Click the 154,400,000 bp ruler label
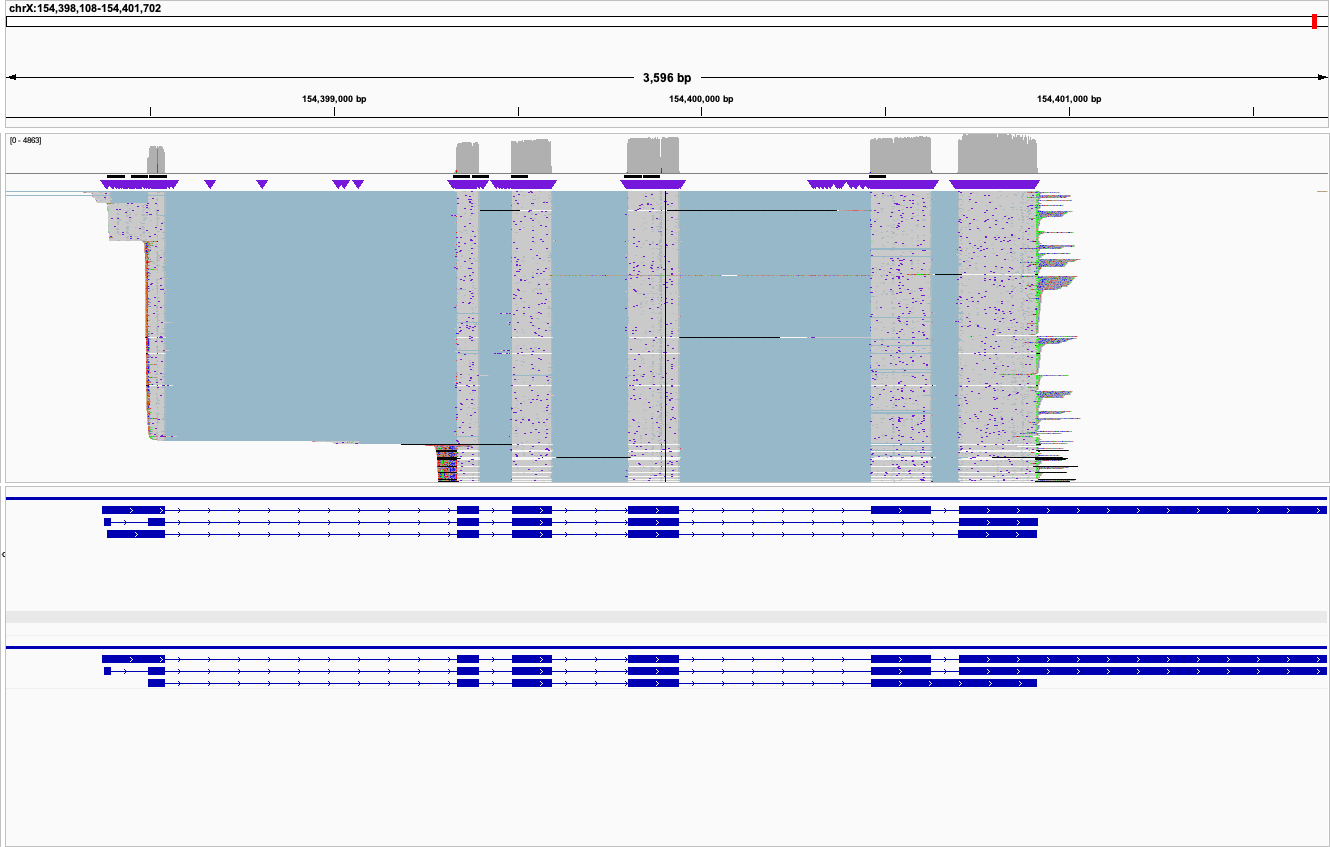Screen dimensions: 1330x847 (700, 99)
